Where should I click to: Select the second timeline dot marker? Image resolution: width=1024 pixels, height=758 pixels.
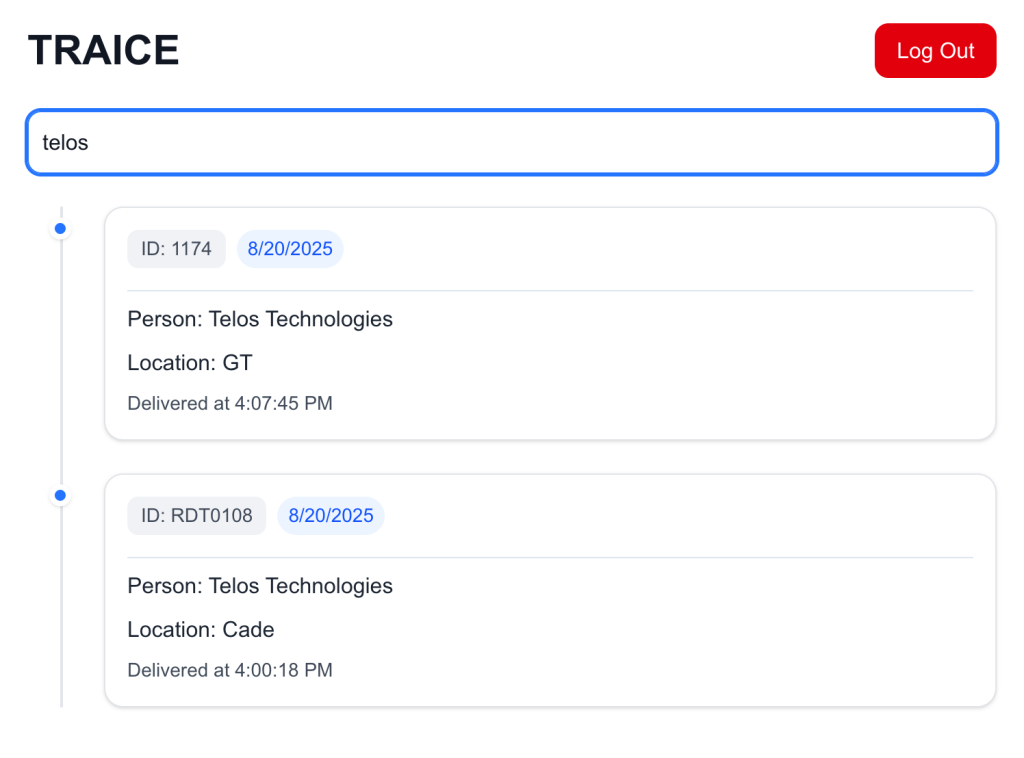pos(60,495)
